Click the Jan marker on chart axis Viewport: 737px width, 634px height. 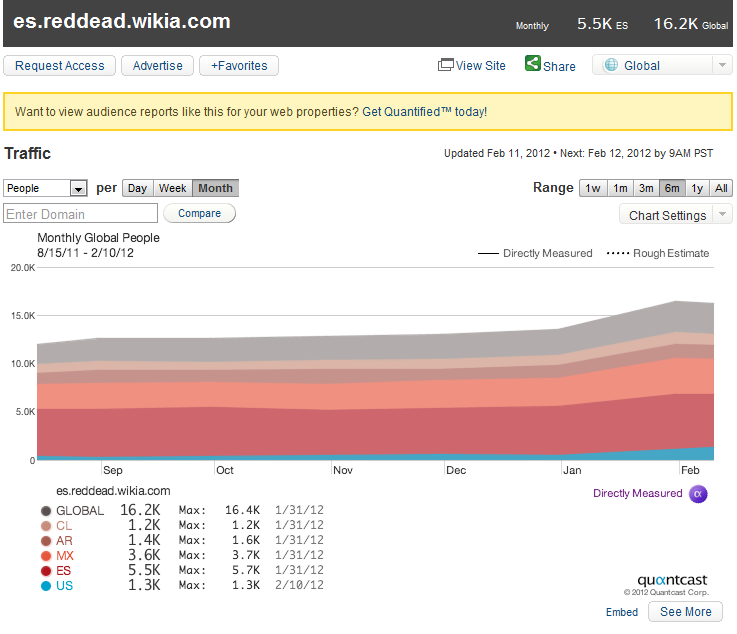click(572, 470)
